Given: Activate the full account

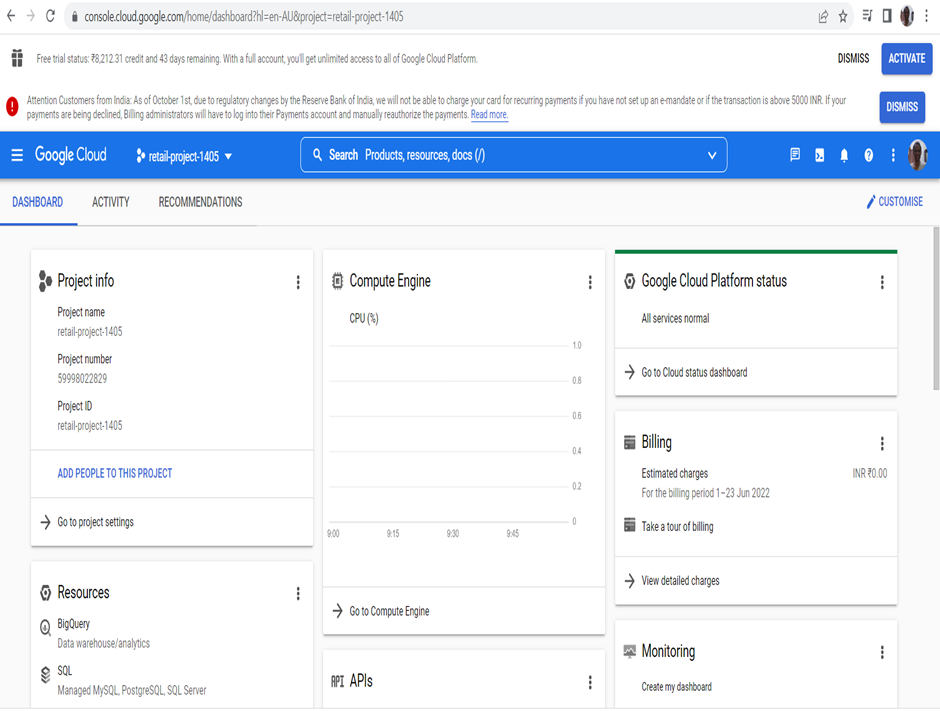Looking at the screenshot, I should (906, 59).
